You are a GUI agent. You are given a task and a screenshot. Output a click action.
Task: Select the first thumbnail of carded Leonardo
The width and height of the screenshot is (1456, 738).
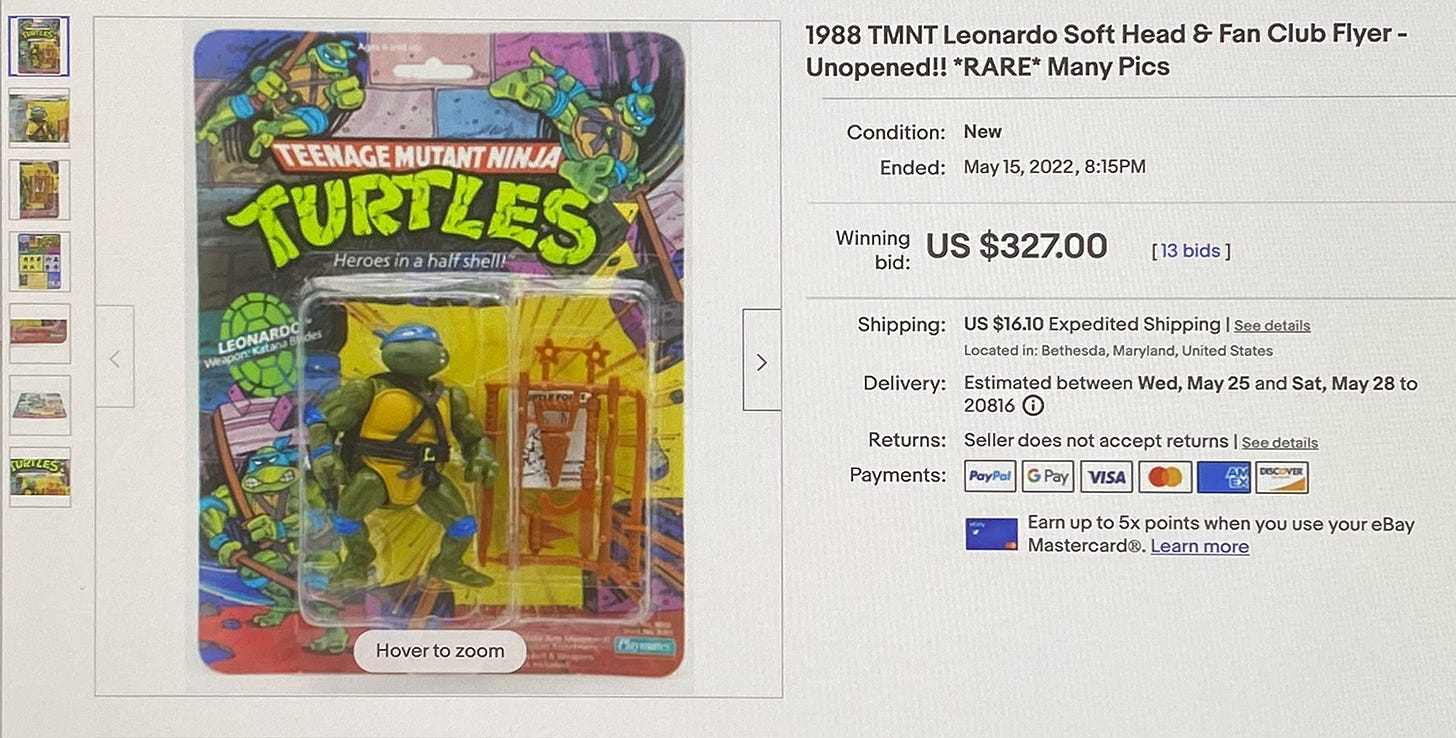[39, 46]
